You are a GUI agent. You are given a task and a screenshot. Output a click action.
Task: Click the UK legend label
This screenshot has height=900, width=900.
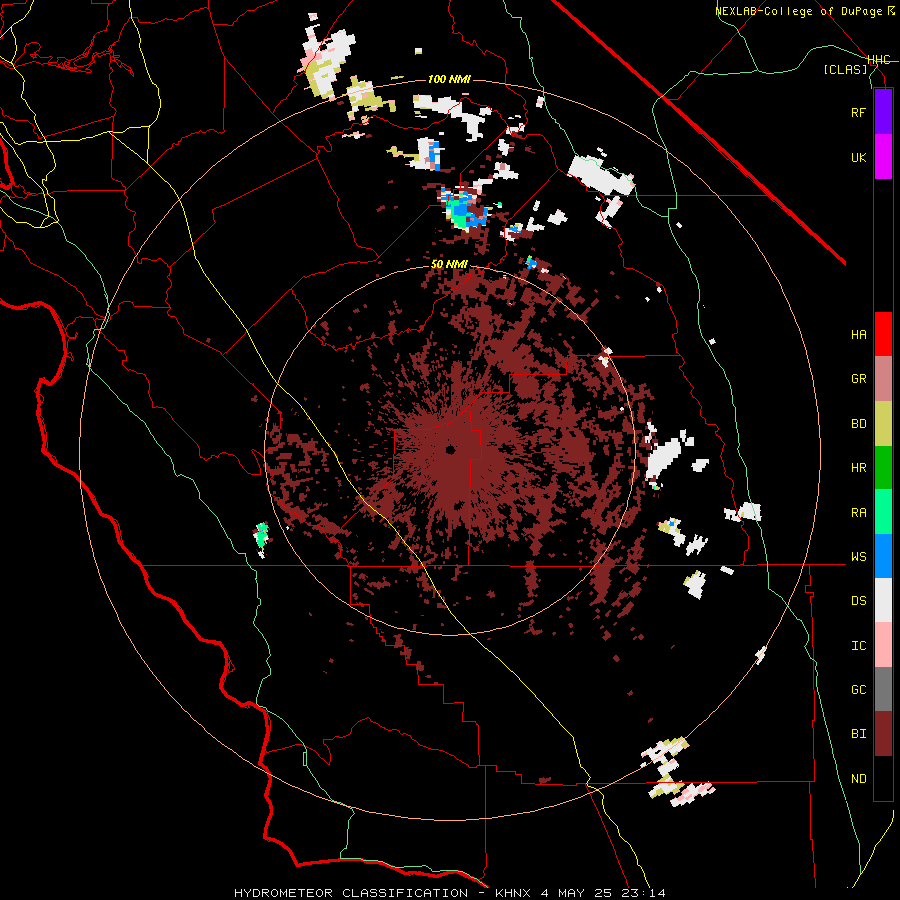tap(858, 157)
